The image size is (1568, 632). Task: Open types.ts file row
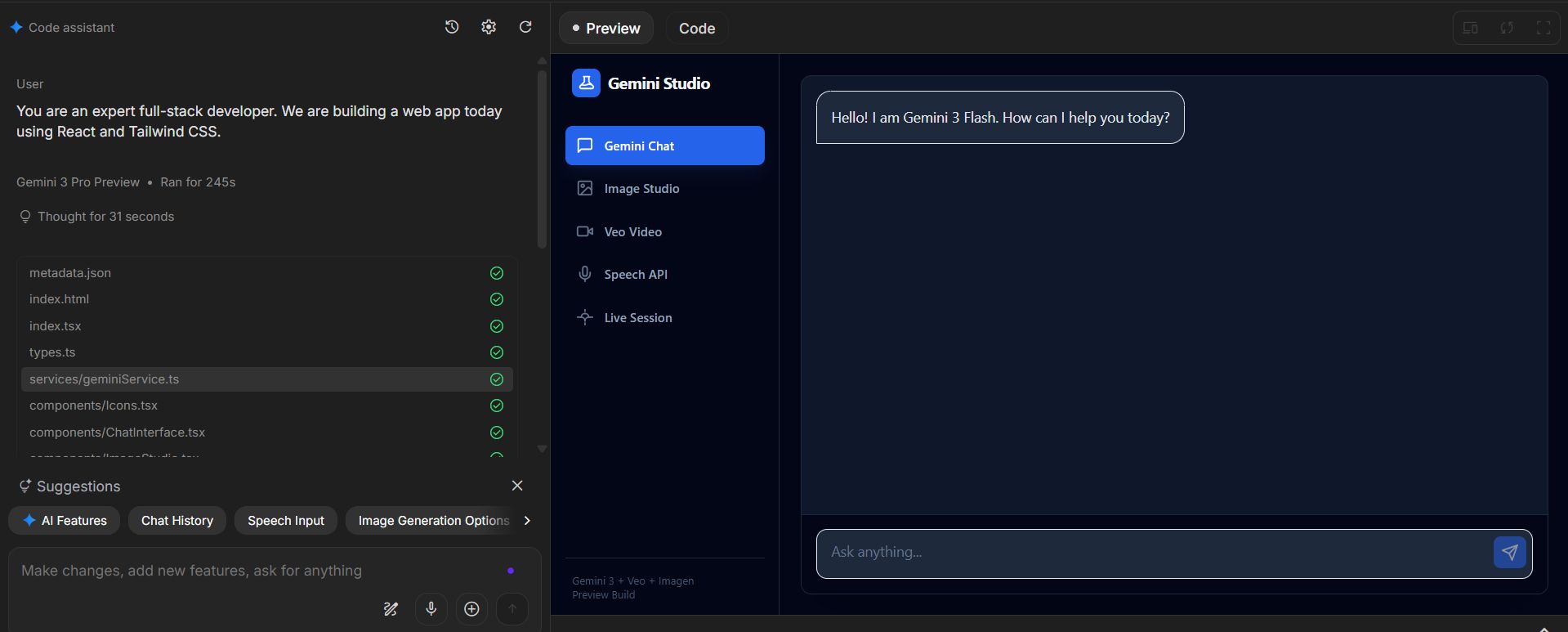tap(267, 352)
